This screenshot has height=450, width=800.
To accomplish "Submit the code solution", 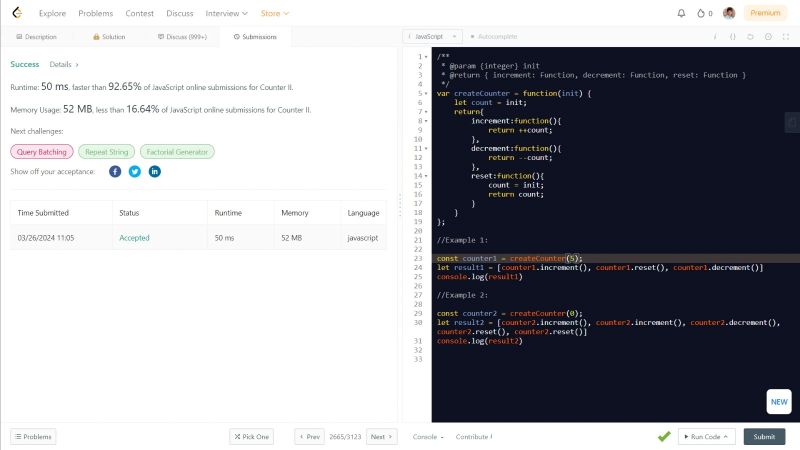I will click(764, 437).
